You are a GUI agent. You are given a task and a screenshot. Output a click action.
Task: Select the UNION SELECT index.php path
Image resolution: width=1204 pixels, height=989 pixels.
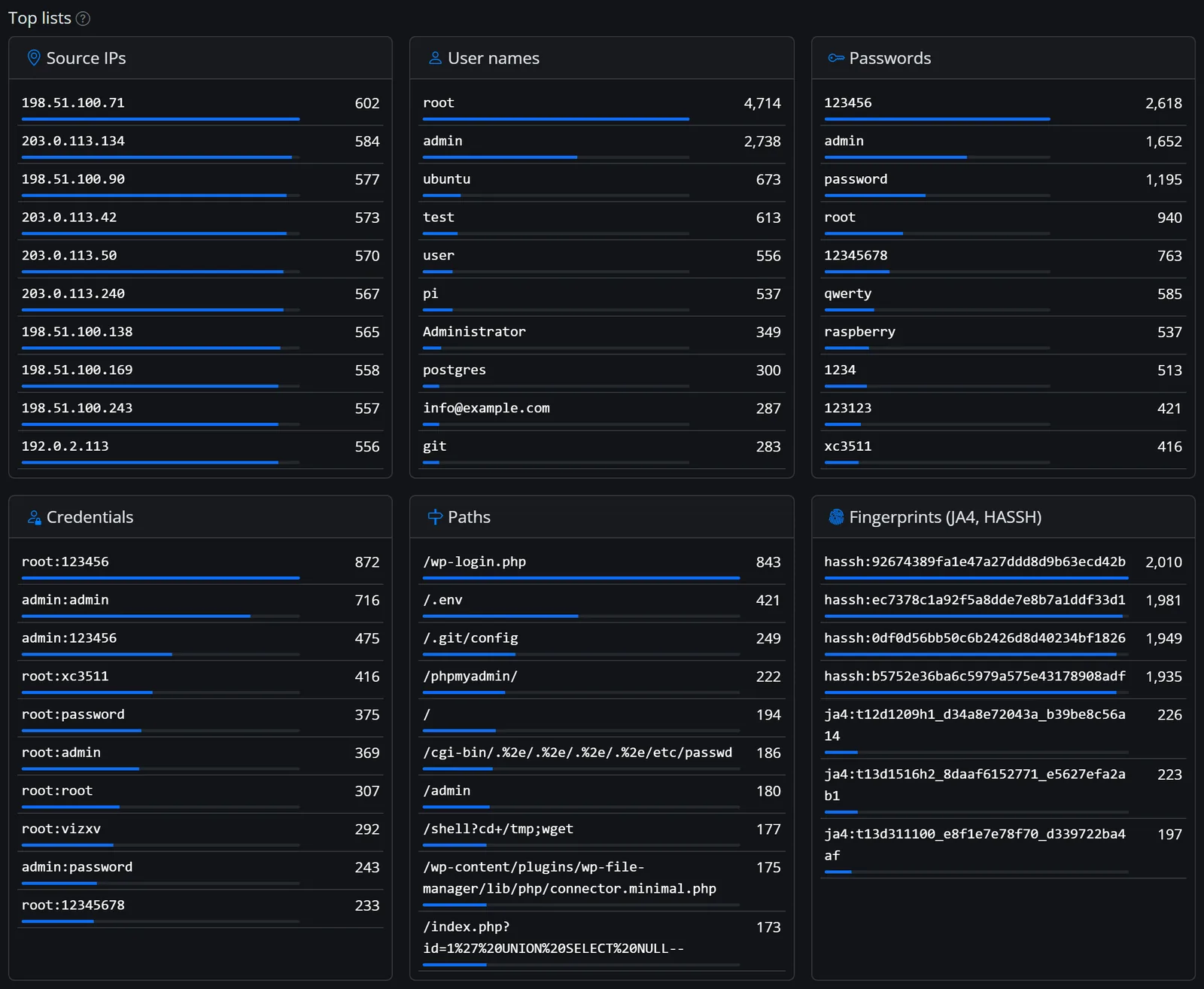pyautogui.click(x=601, y=942)
